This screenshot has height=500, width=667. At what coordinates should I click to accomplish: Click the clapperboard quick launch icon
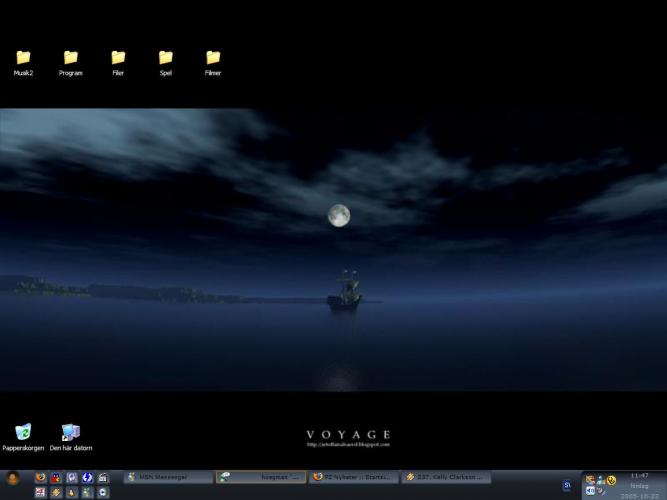(103, 477)
